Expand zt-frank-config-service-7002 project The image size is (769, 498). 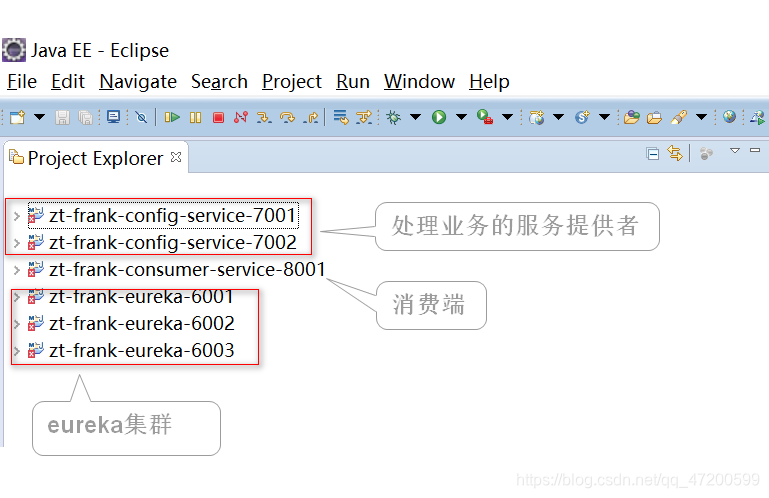pos(17,243)
